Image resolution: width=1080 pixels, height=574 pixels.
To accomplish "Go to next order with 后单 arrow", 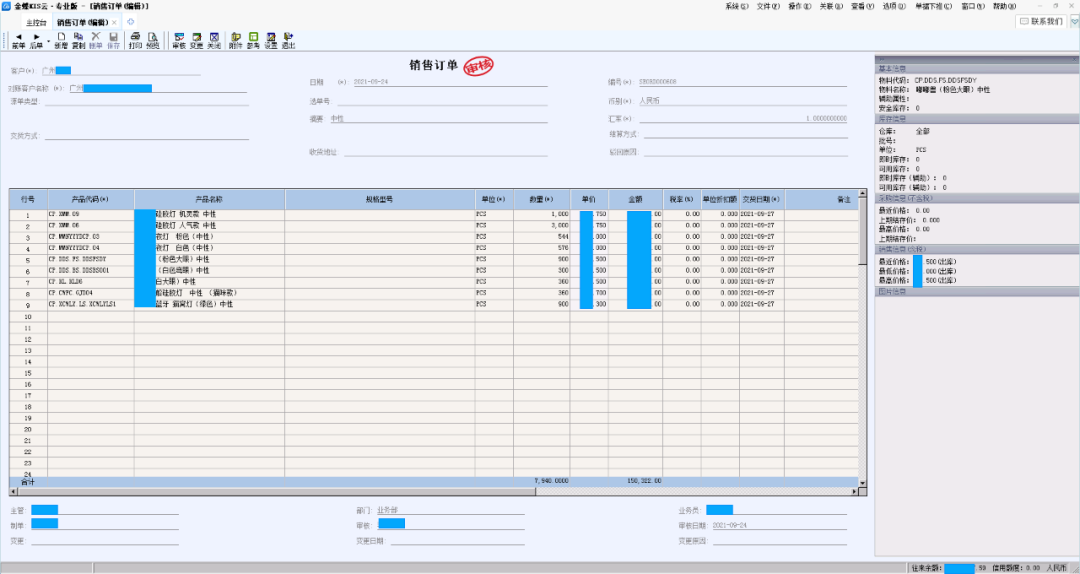I will pos(36,41).
